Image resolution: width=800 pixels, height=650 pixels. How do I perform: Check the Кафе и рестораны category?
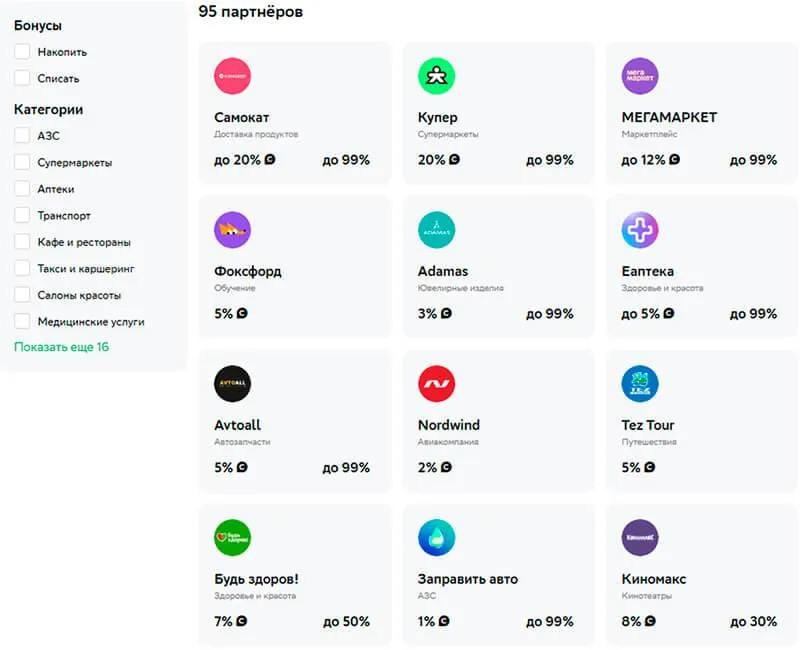22,241
